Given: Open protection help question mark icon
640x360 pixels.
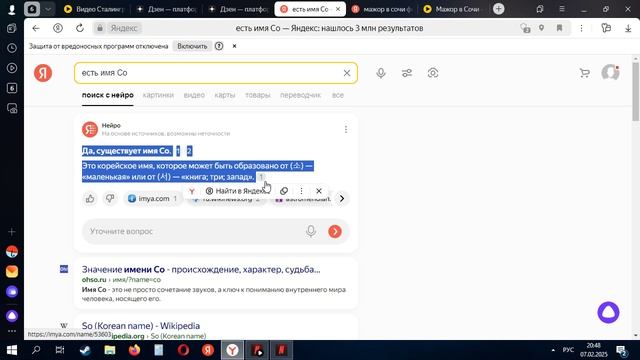Looking at the screenshot, I should coord(219,46).
